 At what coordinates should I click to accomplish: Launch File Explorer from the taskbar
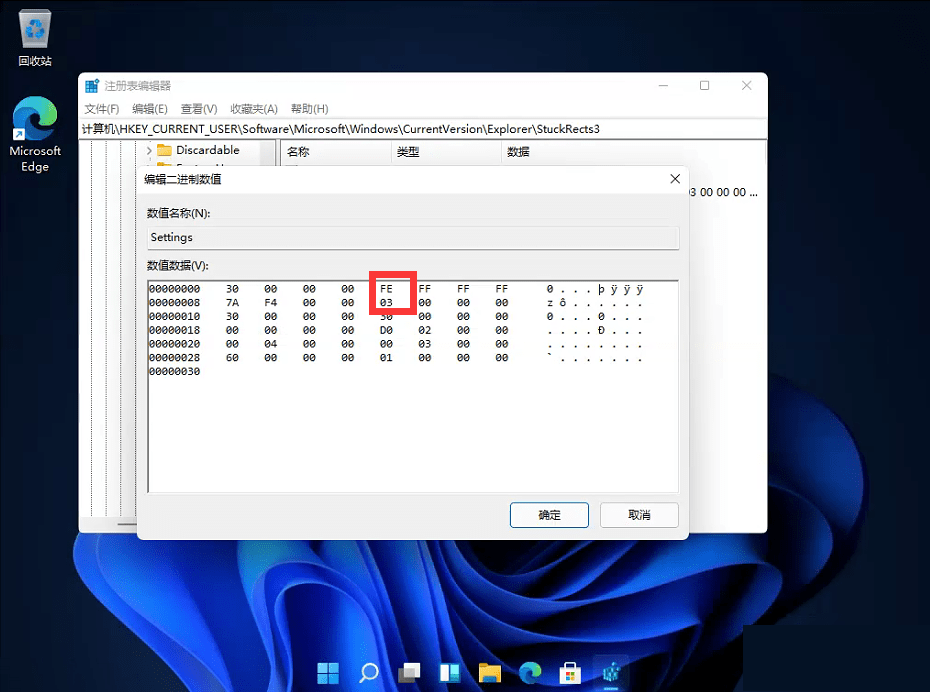click(489, 672)
